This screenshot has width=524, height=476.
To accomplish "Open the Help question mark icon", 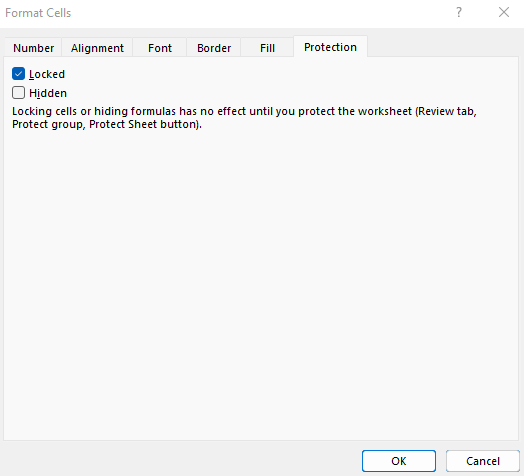I will click(459, 13).
